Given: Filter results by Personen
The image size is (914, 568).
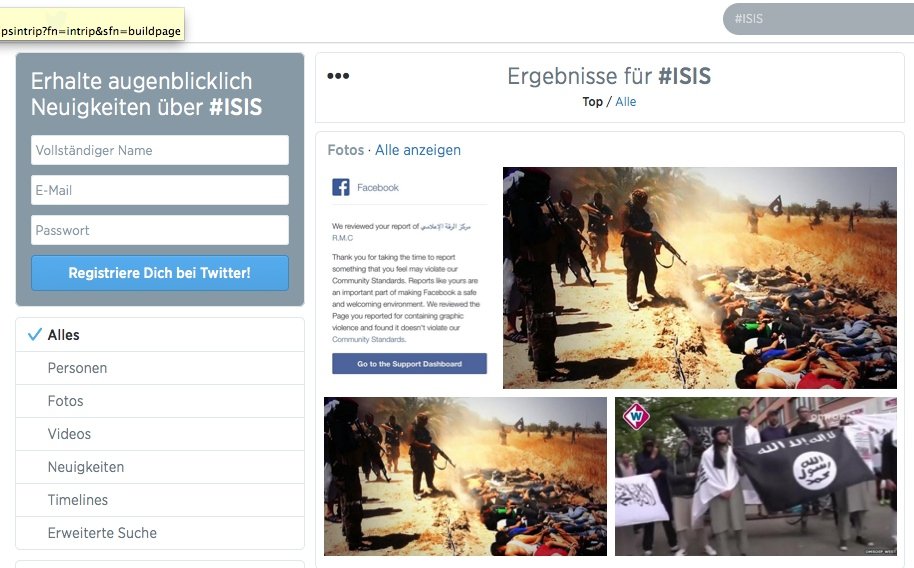Looking at the screenshot, I should pos(160,368).
